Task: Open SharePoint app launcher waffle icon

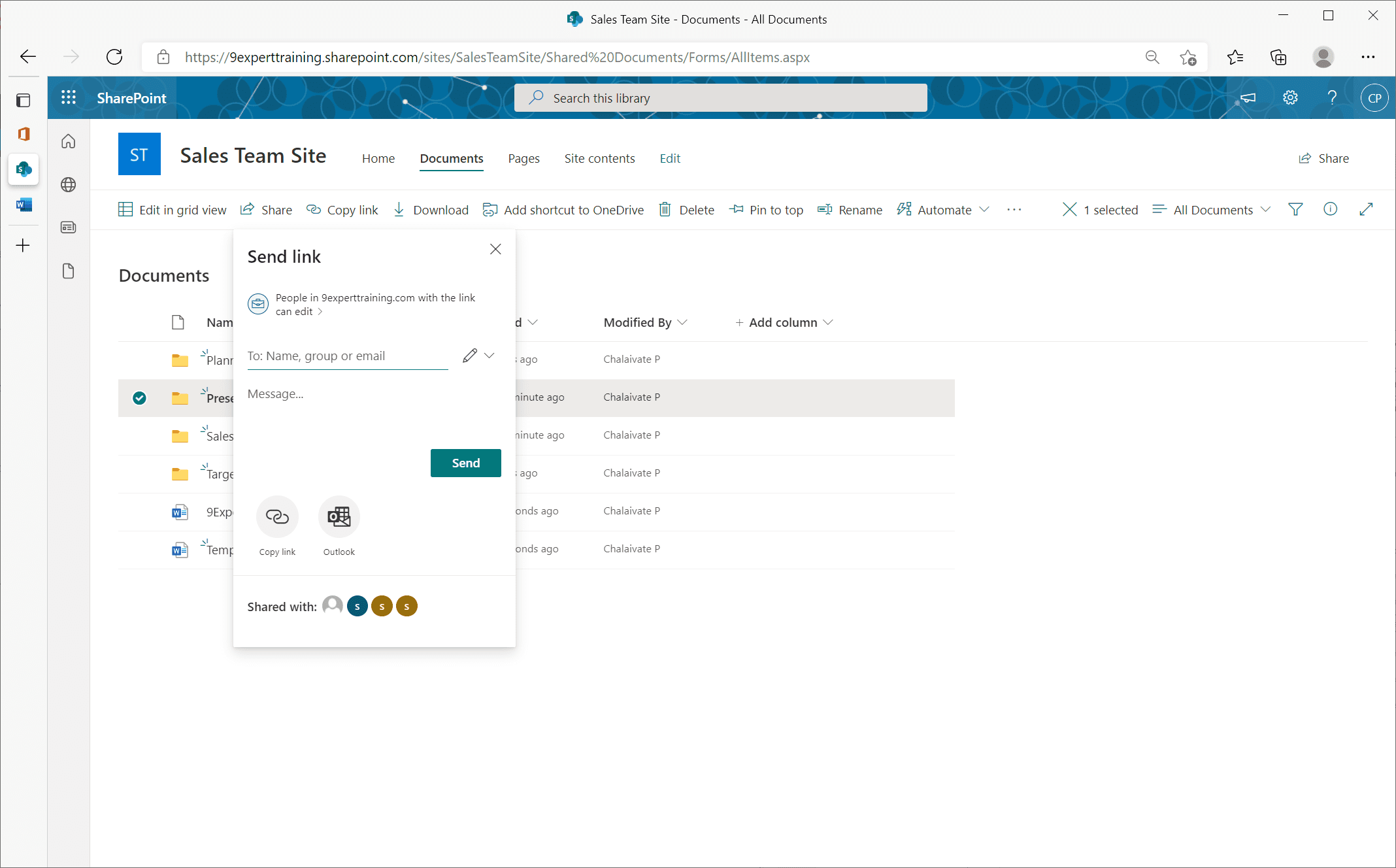Action: (x=68, y=97)
